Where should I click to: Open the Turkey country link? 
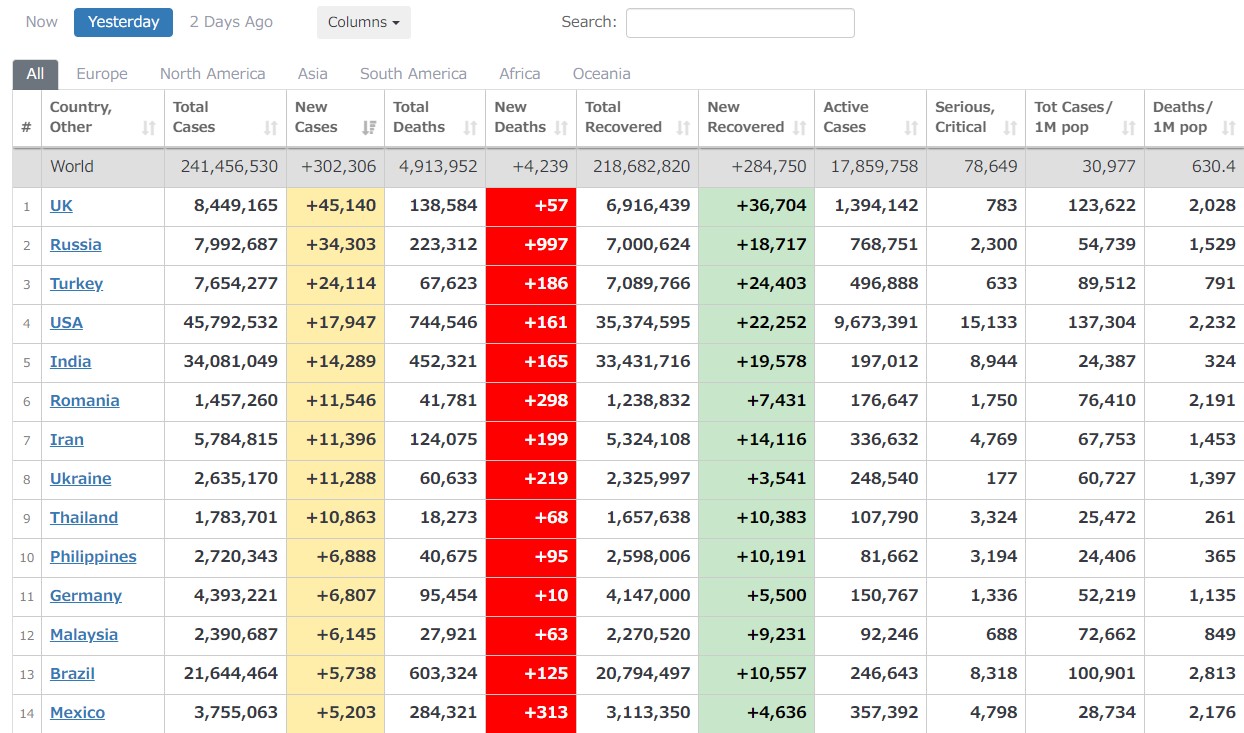pos(77,284)
